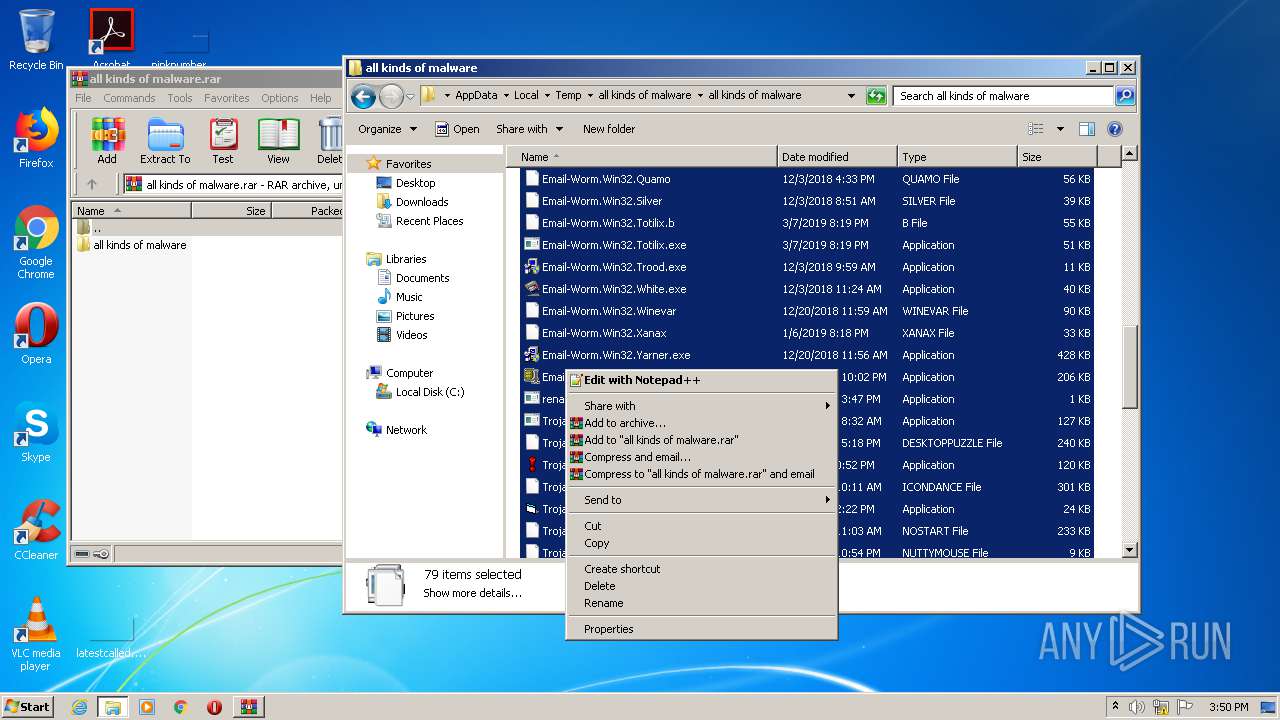Choose Rename in context menu
The width and height of the screenshot is (1280, 720).
click(701, 603)
